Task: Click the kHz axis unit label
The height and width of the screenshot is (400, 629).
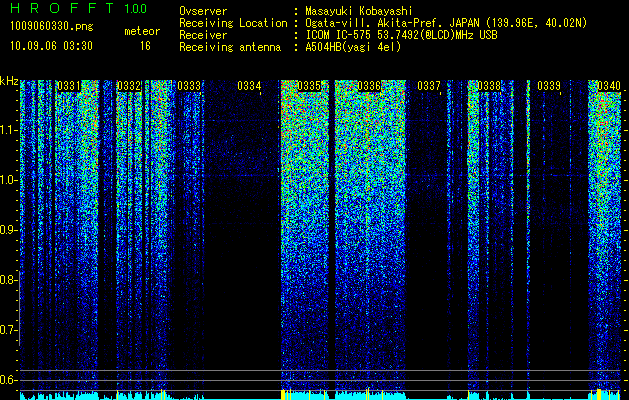Action: [x=9, y=81]
